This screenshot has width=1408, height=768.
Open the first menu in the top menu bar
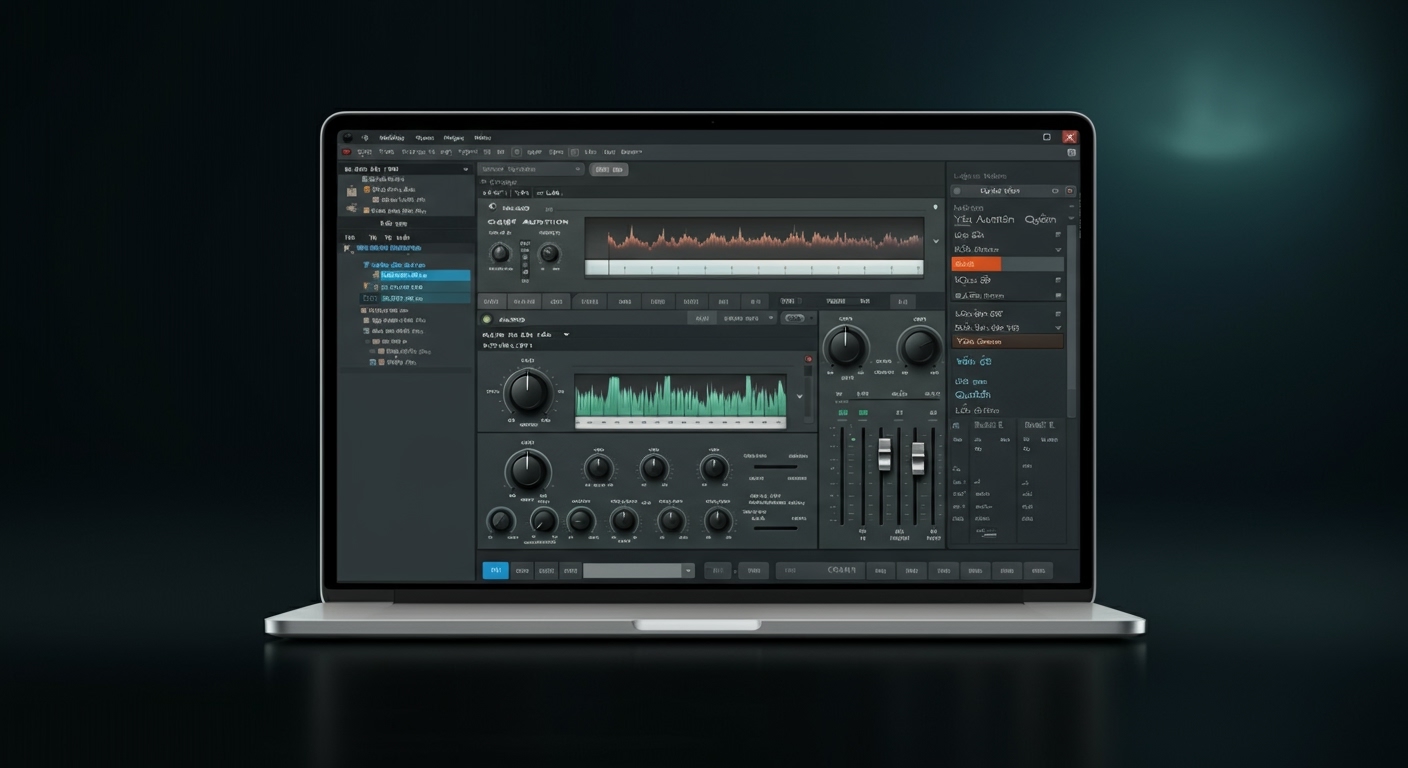[391, 137]
